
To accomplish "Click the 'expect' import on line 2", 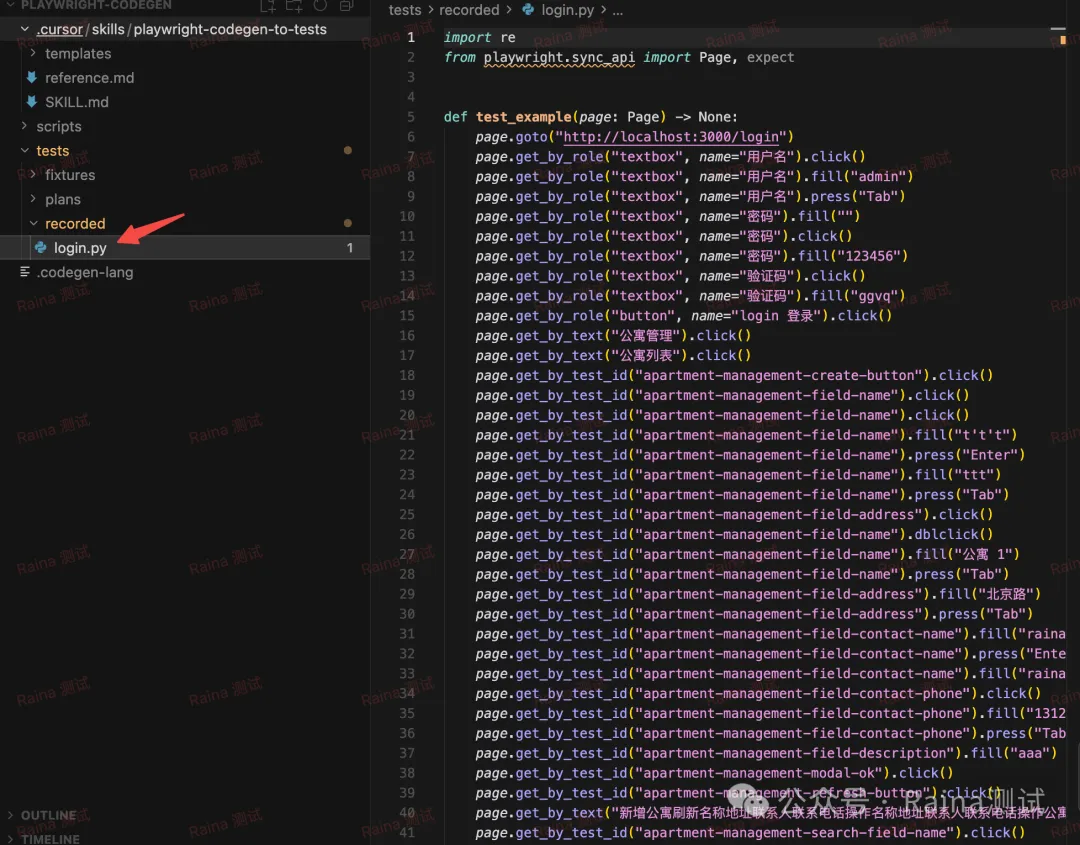I will point(770,57).
